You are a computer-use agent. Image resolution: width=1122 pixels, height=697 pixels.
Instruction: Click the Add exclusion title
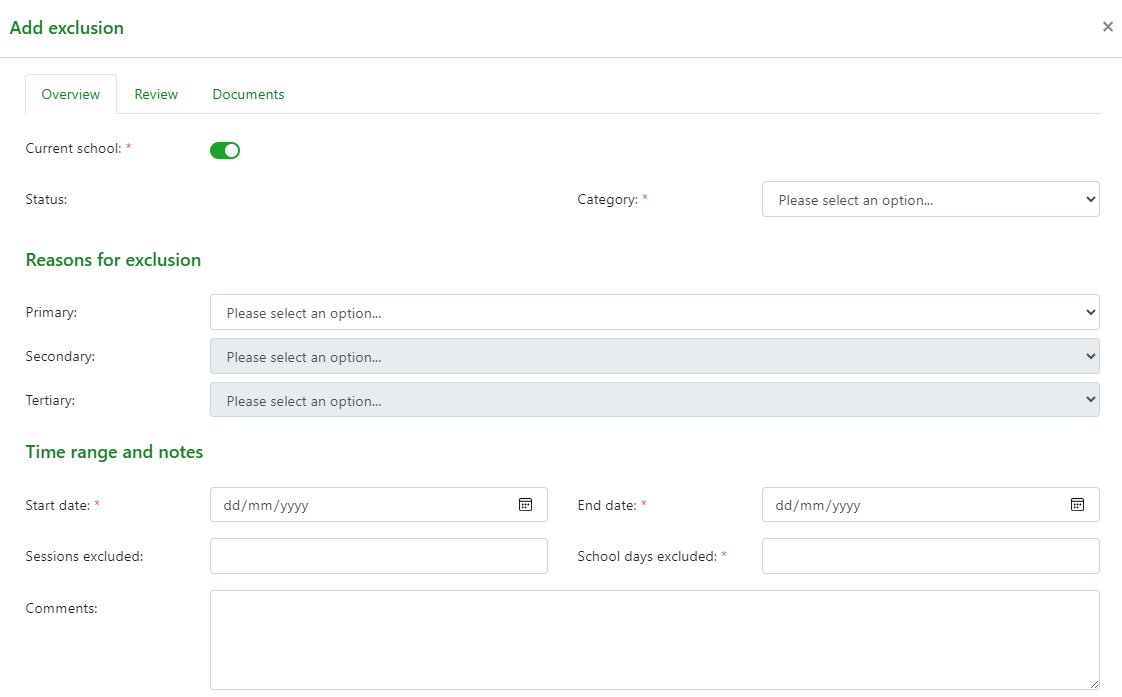click(67, 28)
